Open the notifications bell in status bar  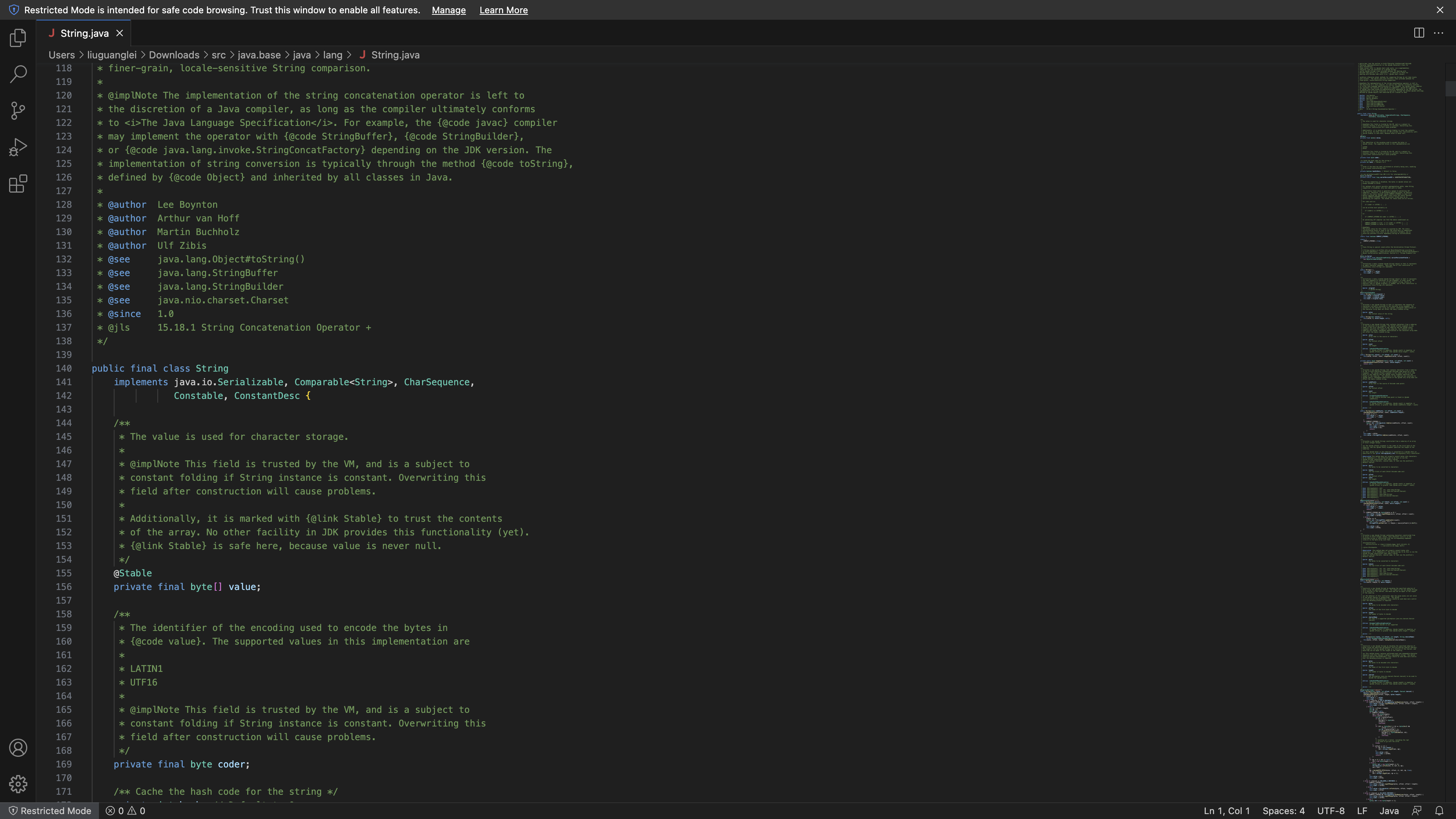coord(1439,811)
